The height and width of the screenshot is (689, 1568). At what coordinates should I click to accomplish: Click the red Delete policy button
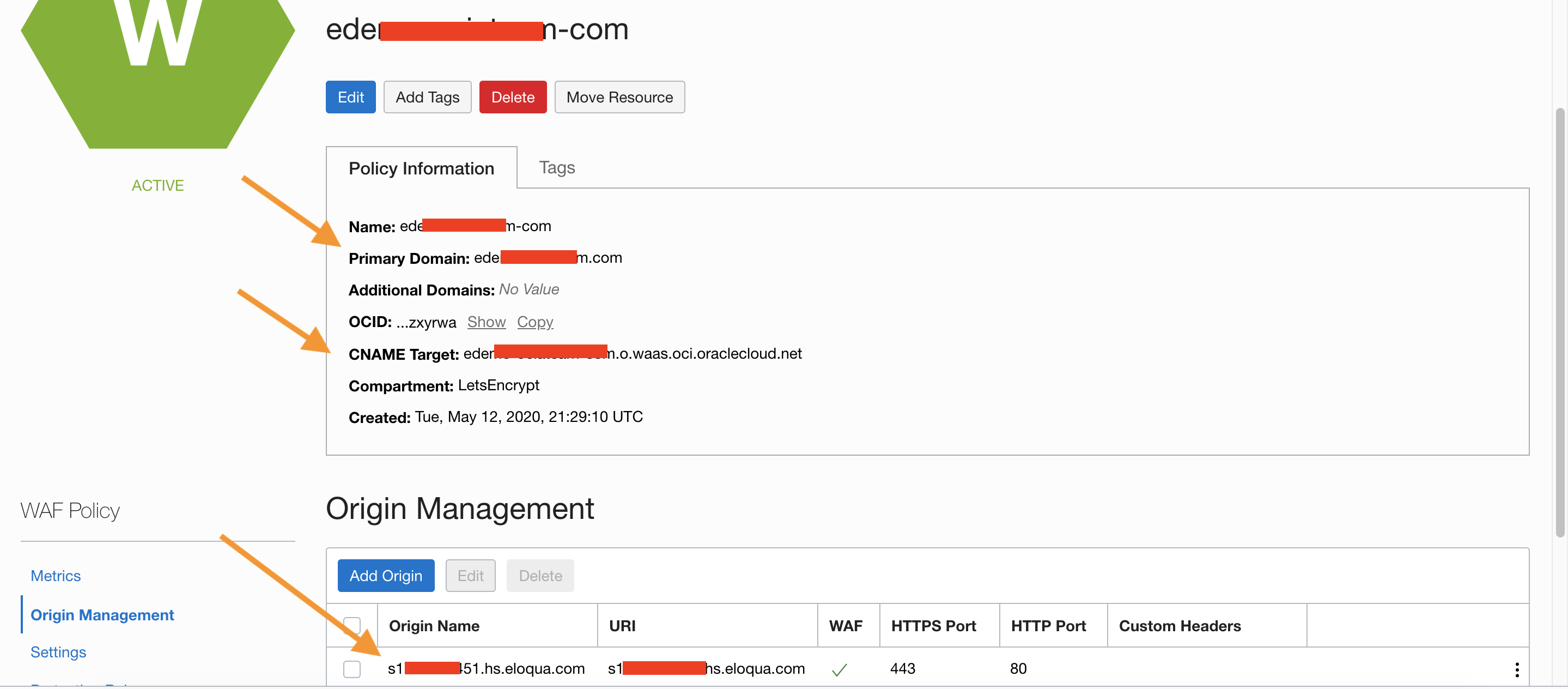tap(513, 98)
